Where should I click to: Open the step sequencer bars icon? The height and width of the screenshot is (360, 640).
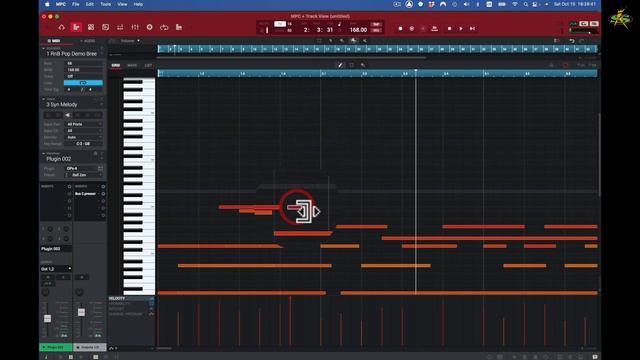179,27
